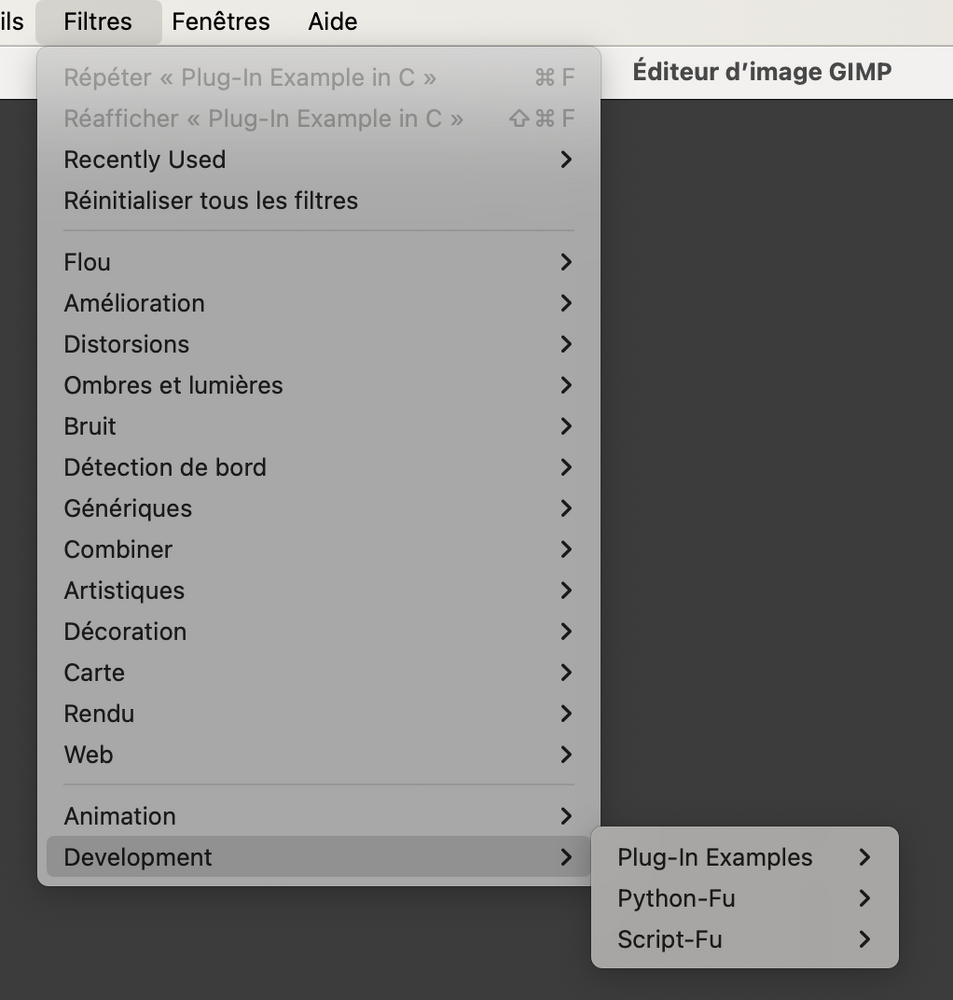This screenshot has width=953, height=1000.
Task: Select the Web filters entry
Action: [88, 754]
